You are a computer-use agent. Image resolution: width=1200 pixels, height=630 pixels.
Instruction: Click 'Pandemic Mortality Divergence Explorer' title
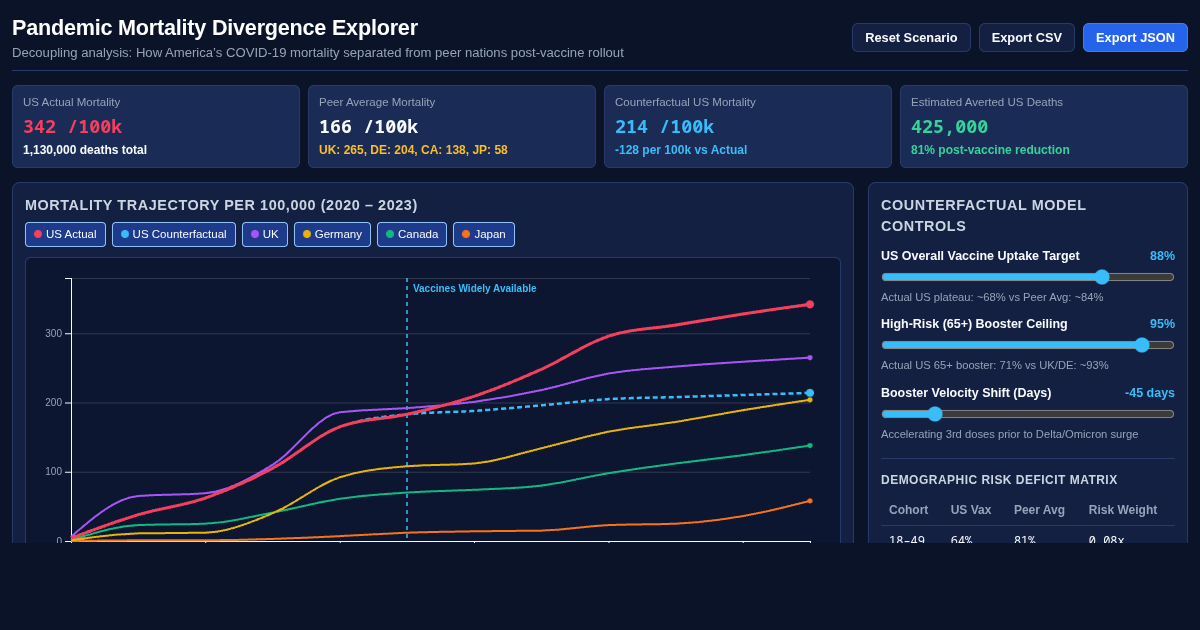tap(215, 28)
